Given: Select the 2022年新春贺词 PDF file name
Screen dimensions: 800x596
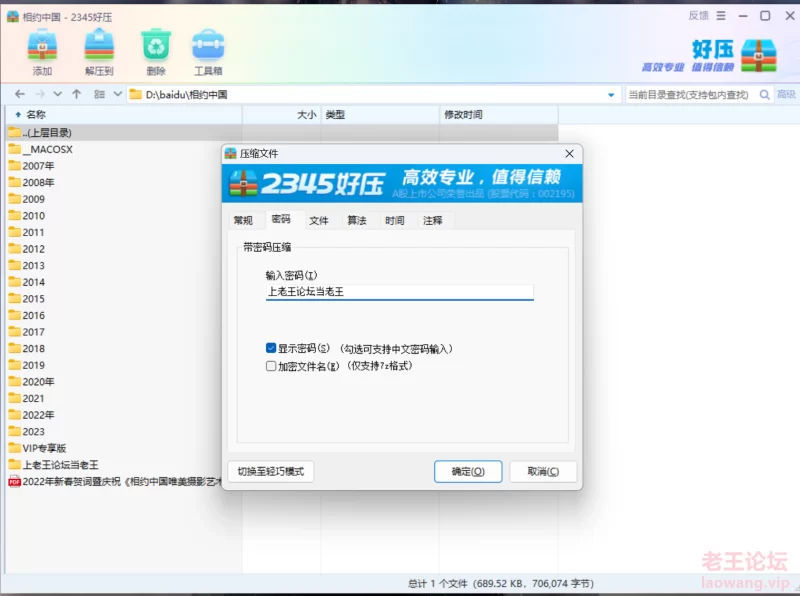Looking at the screenshot, I should [x=122, y=481].
